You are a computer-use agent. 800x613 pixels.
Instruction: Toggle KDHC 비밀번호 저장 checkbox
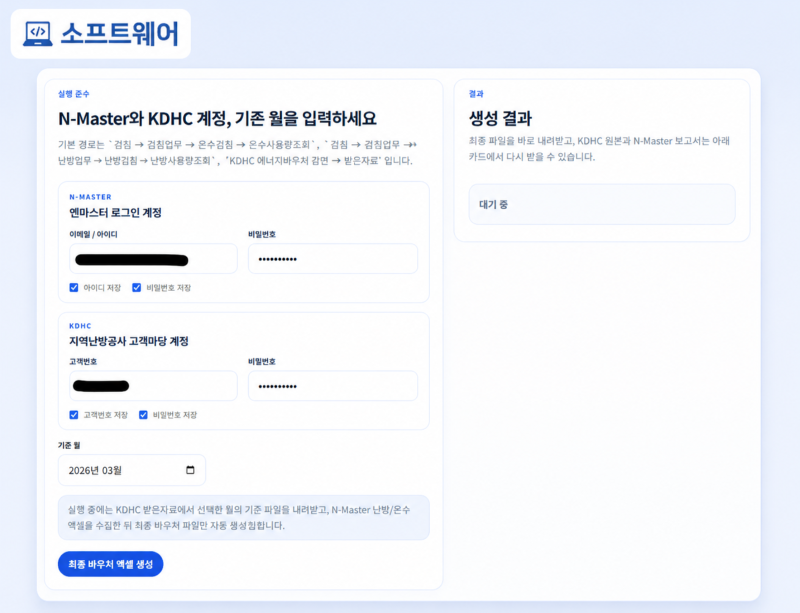pyautogui.click(x=143, y=414)
